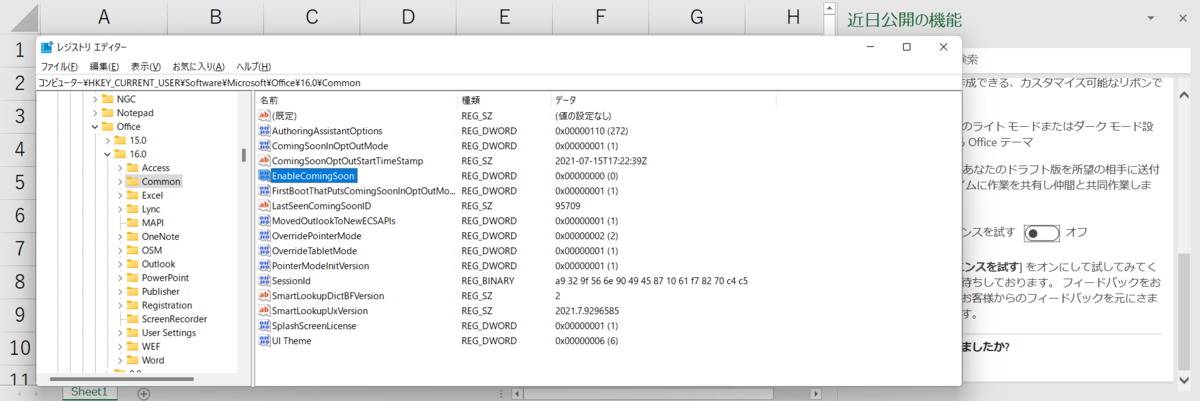Click the 種類 column header
Image resolution: width=1200 pixels, height=401 pixels.
pos(502,101)
